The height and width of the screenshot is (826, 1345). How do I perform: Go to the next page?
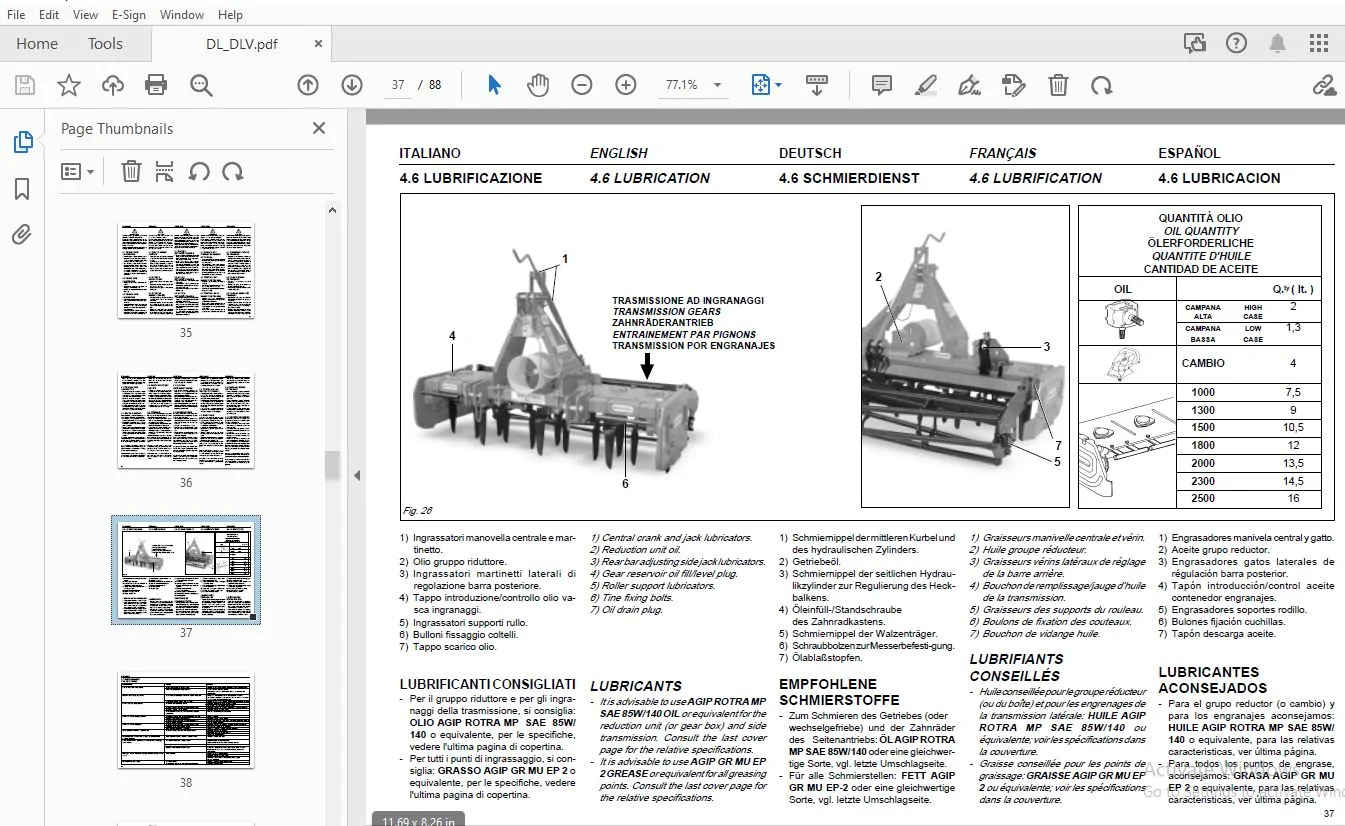pos(351,85)
